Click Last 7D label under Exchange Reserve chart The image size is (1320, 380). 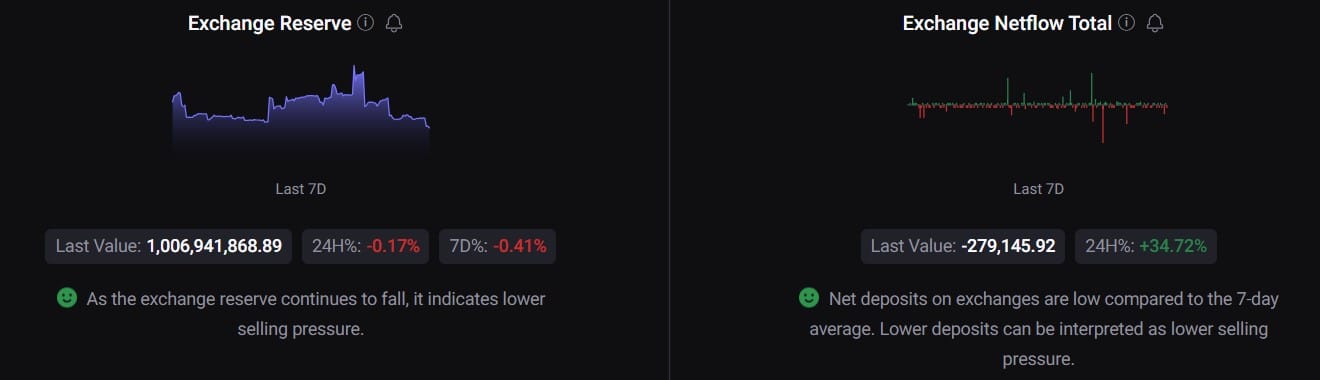tap(301, 188)
